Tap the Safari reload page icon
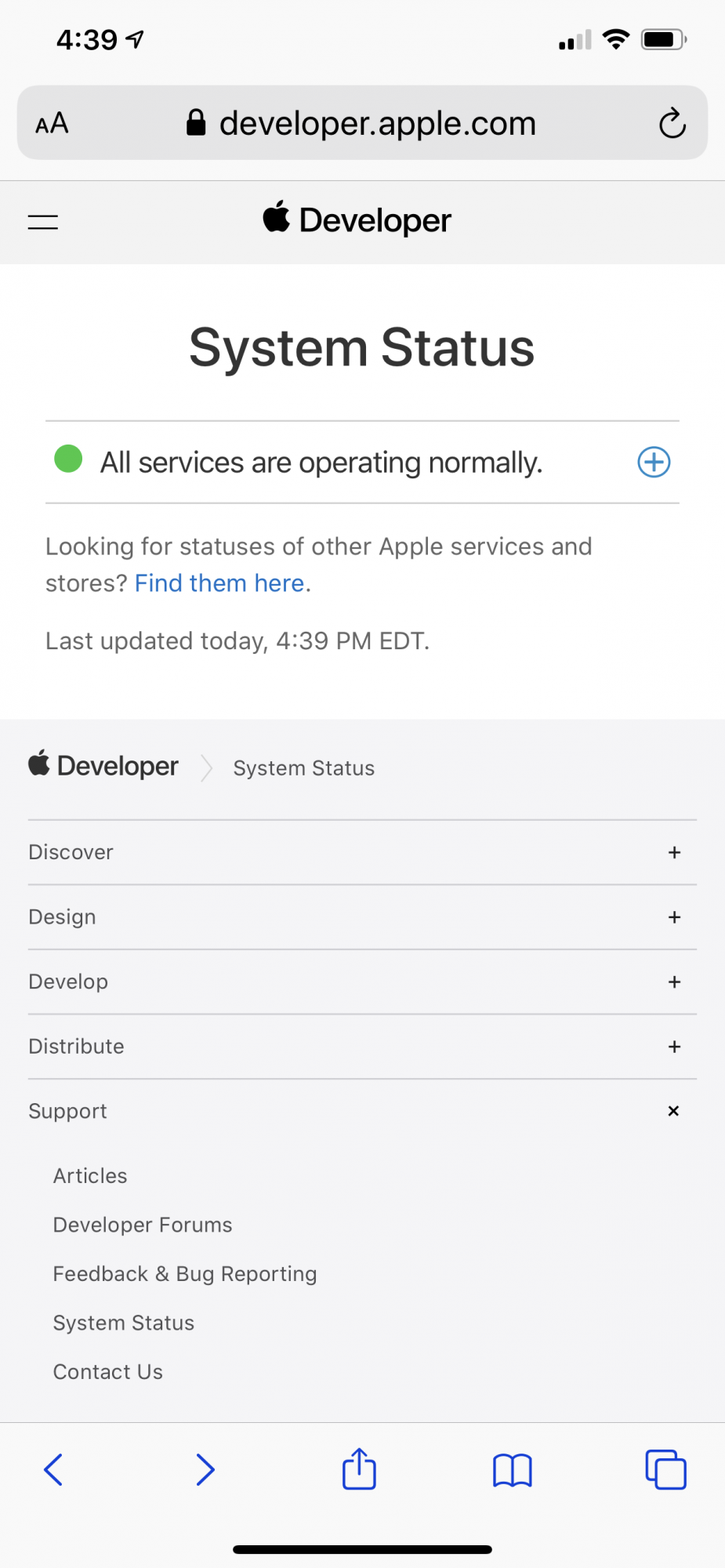This screenshot has height=1568, width=725. point(672,124)
